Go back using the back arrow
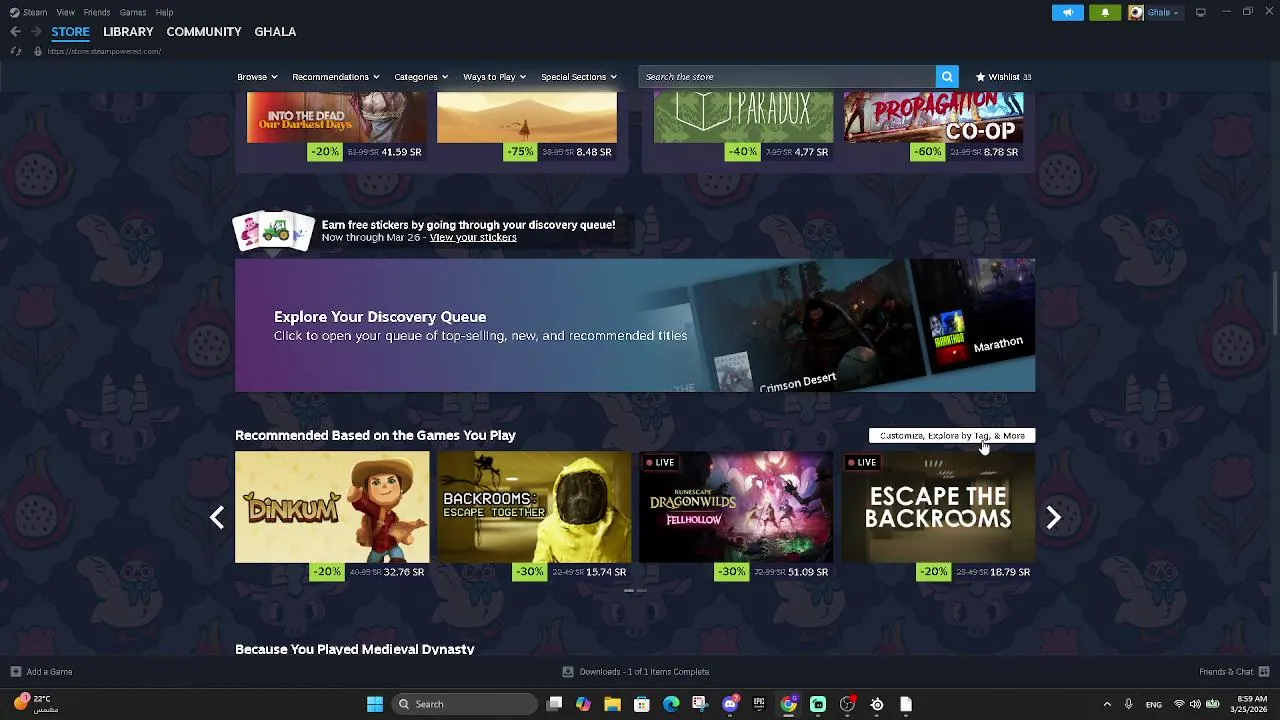 pyautogui.click(x=15, y=32)
